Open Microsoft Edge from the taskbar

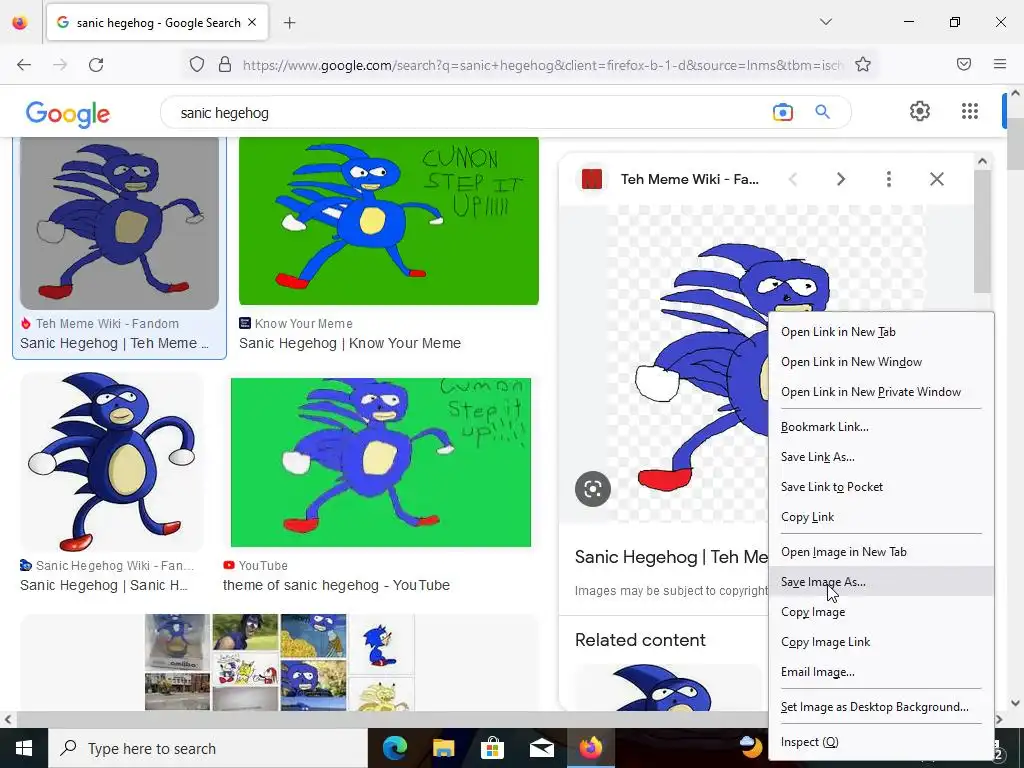394,748
